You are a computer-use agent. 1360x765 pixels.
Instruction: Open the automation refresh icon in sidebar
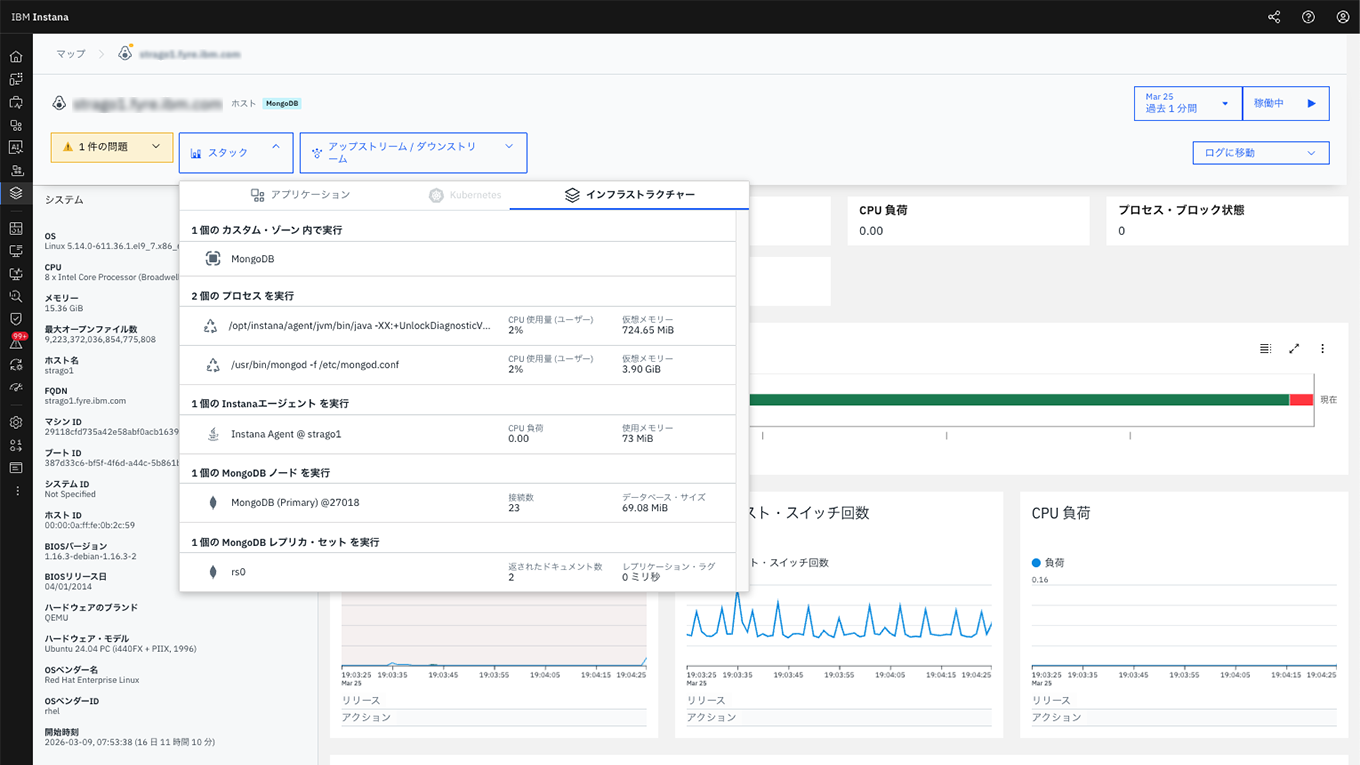tap(16, 364)
